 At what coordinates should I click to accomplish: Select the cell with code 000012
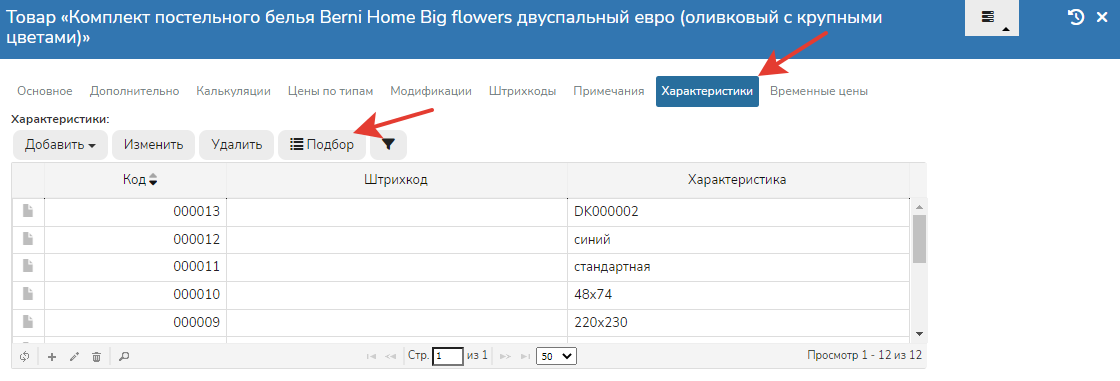point(136,239)
